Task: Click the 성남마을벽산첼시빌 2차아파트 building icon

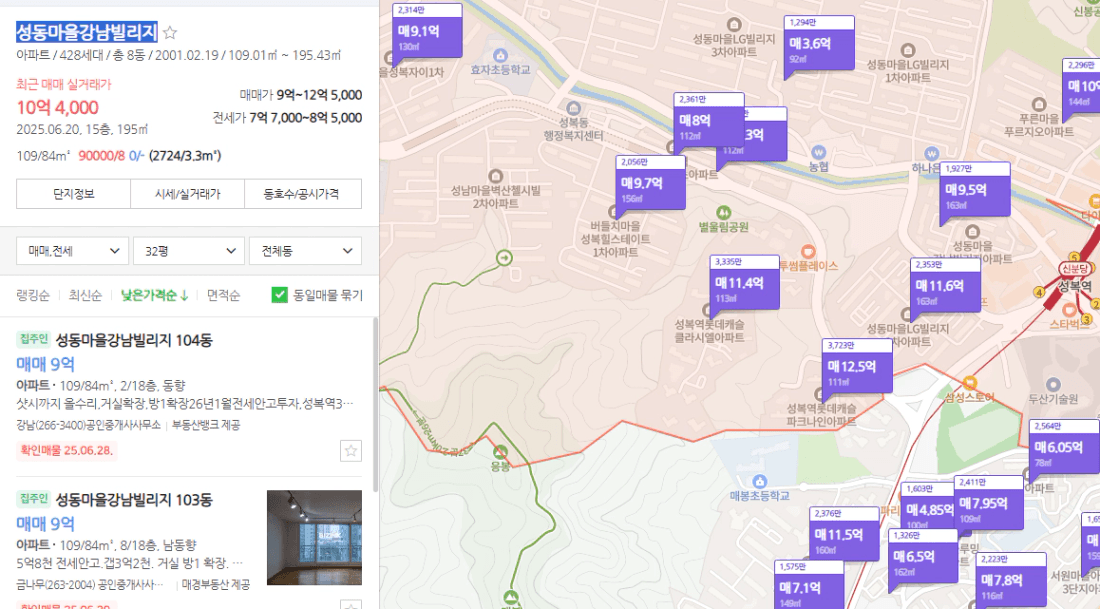Action: point(495,176)
